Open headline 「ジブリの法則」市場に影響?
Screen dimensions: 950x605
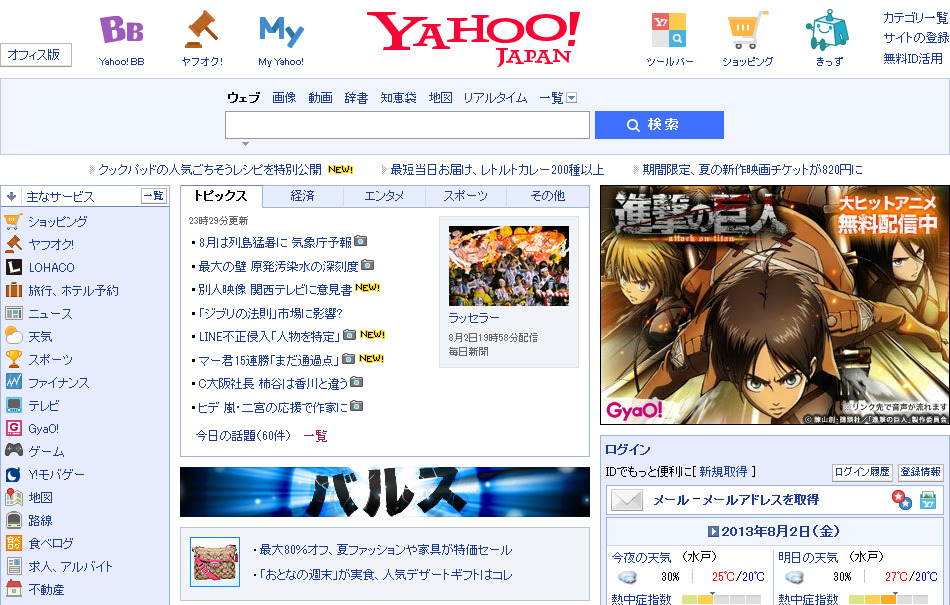point(270,313)
